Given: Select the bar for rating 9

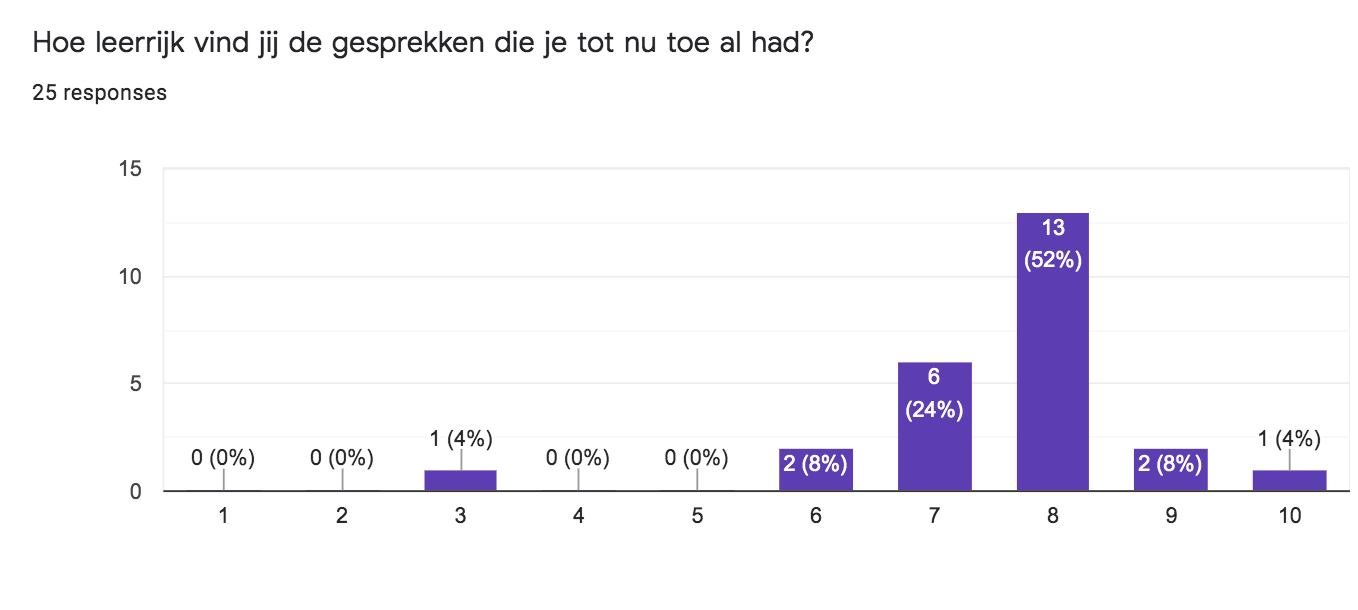Looking at the screenshot, I should 1171,470.
